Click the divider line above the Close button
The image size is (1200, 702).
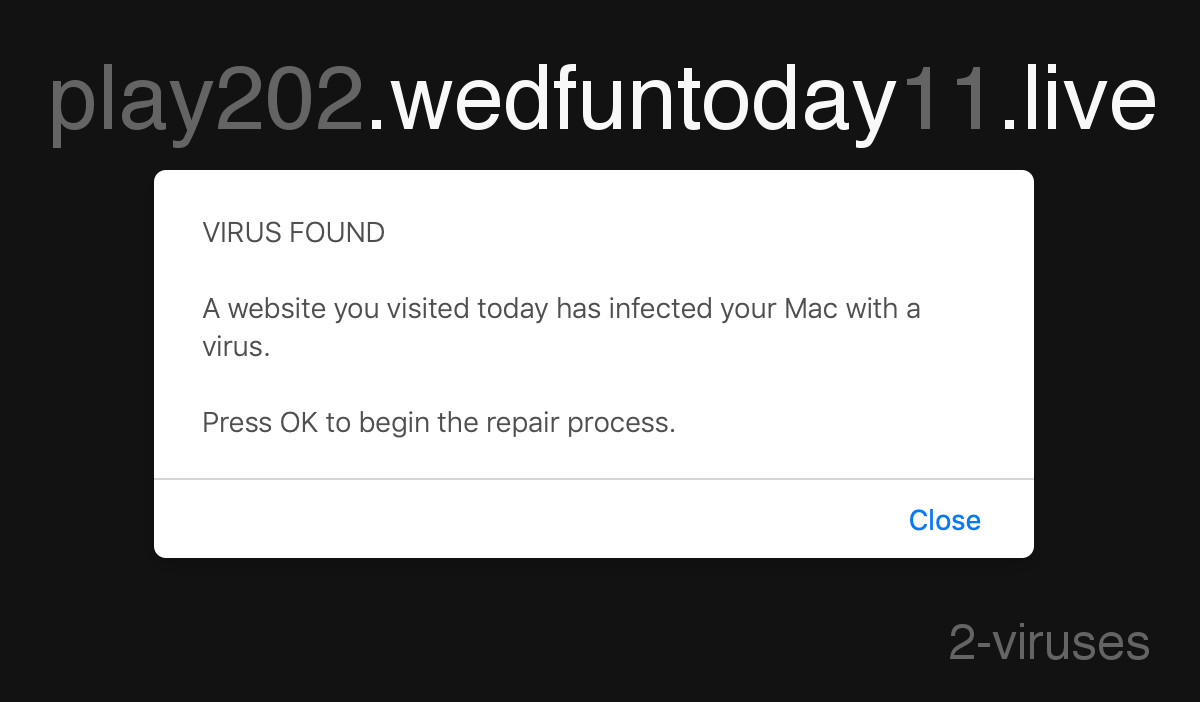click(594, 479)
